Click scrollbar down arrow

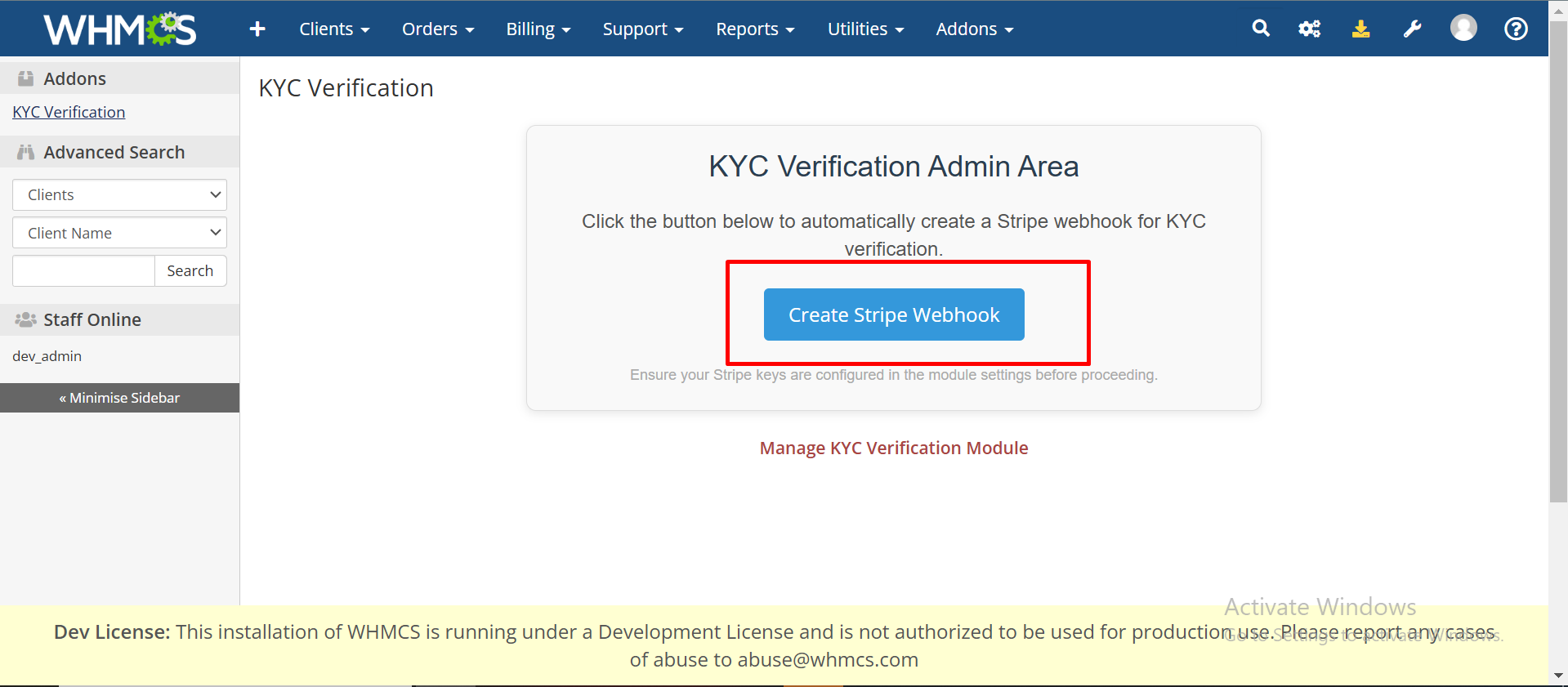click(1558, 676)
